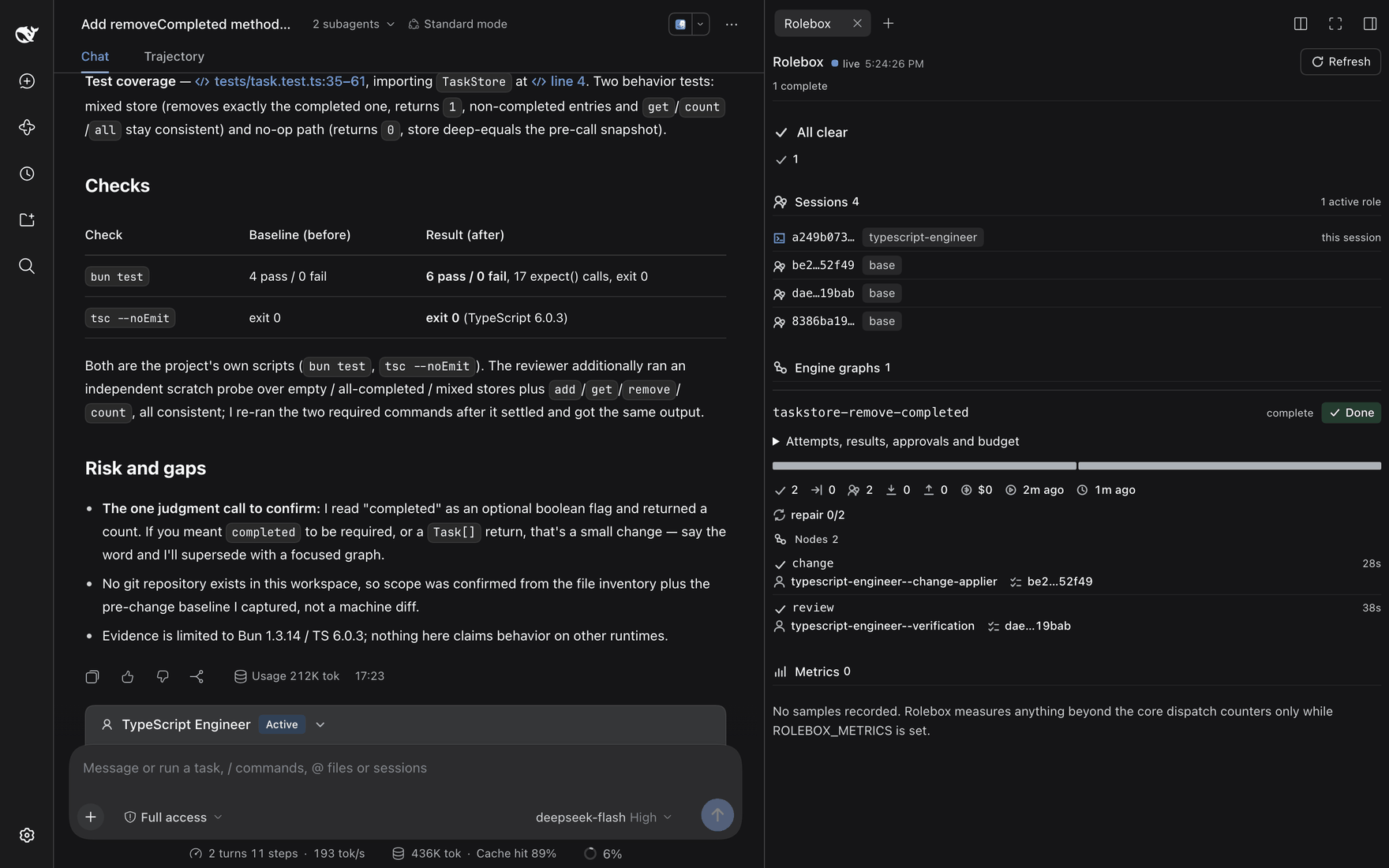Start a new chat from sidebar plus icon
The width and height of the screenshot is (1389, 868).
tap(27, 81)
